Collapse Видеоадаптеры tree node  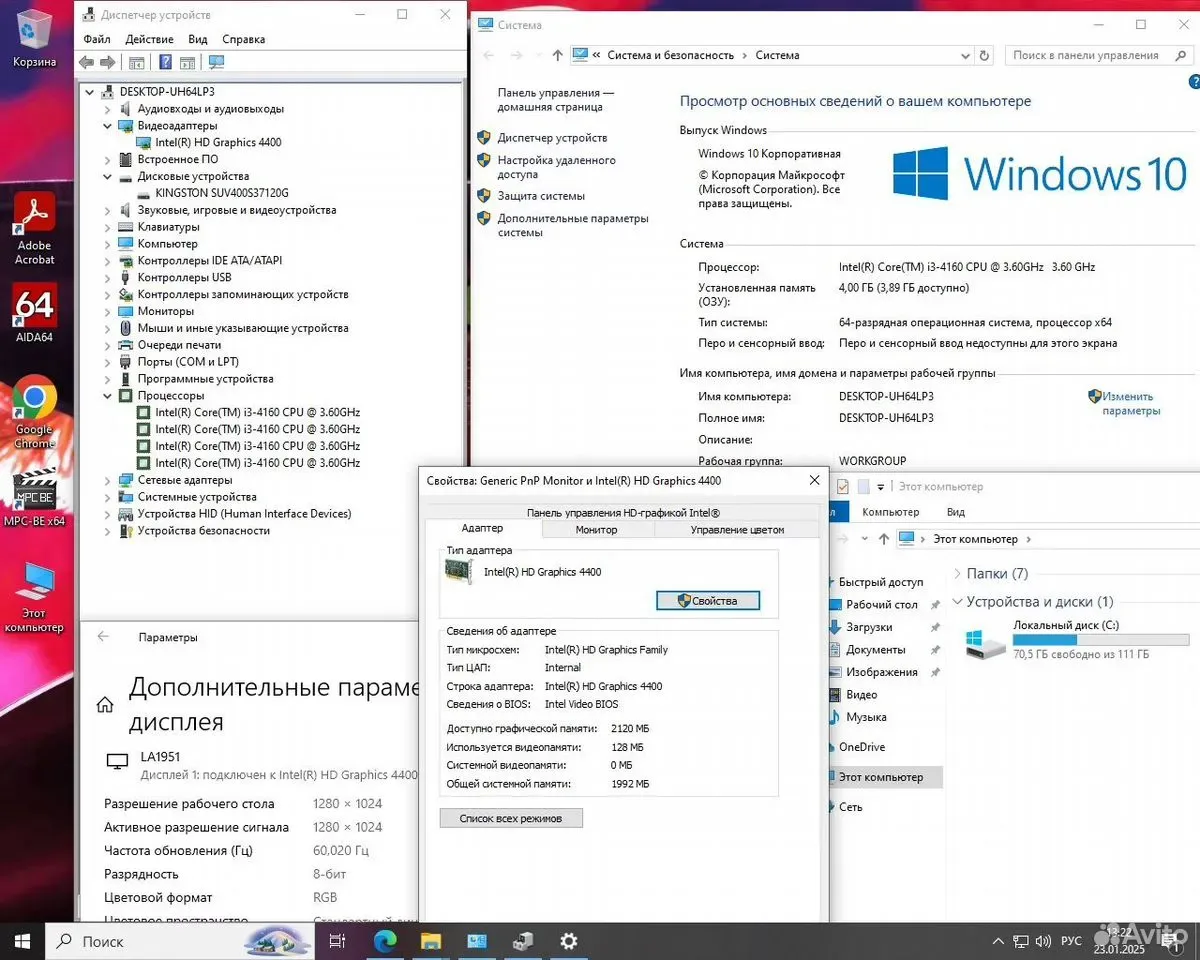(x=108, y=126)
